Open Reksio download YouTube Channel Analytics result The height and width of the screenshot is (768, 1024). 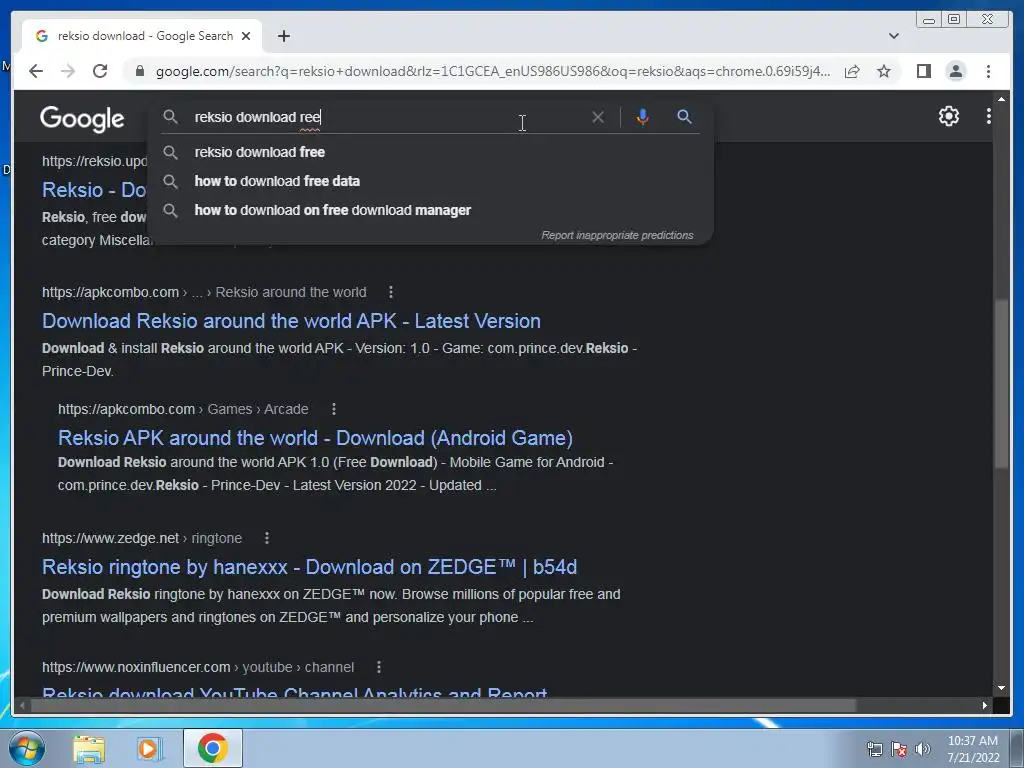(x=295, y=692)
